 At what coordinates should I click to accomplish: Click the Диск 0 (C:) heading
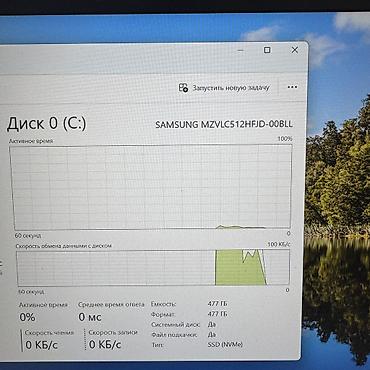pos(47,123)
